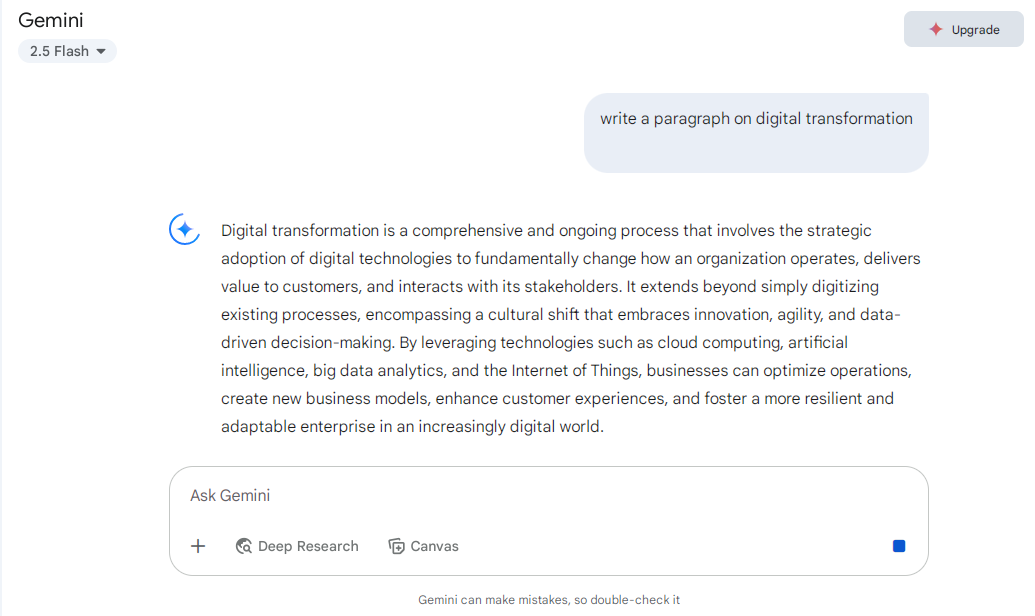Click the Canvas icon in prompt box
Screen dimensions: 1035x616
click(396, 546)
